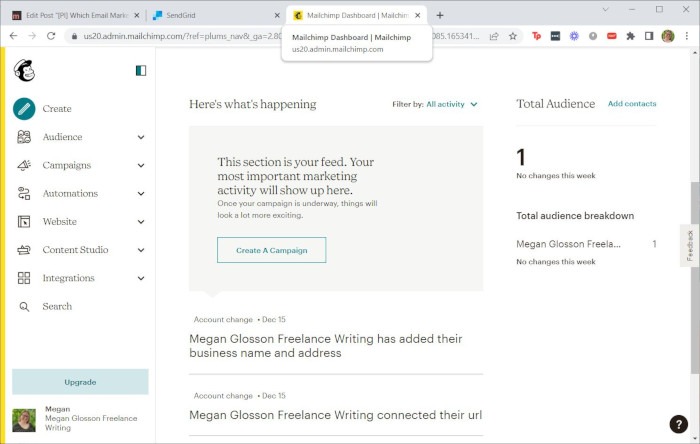Viewport: 700px width, 444px height.
Task: Open the help question mark button
Action: click(679, 424)
